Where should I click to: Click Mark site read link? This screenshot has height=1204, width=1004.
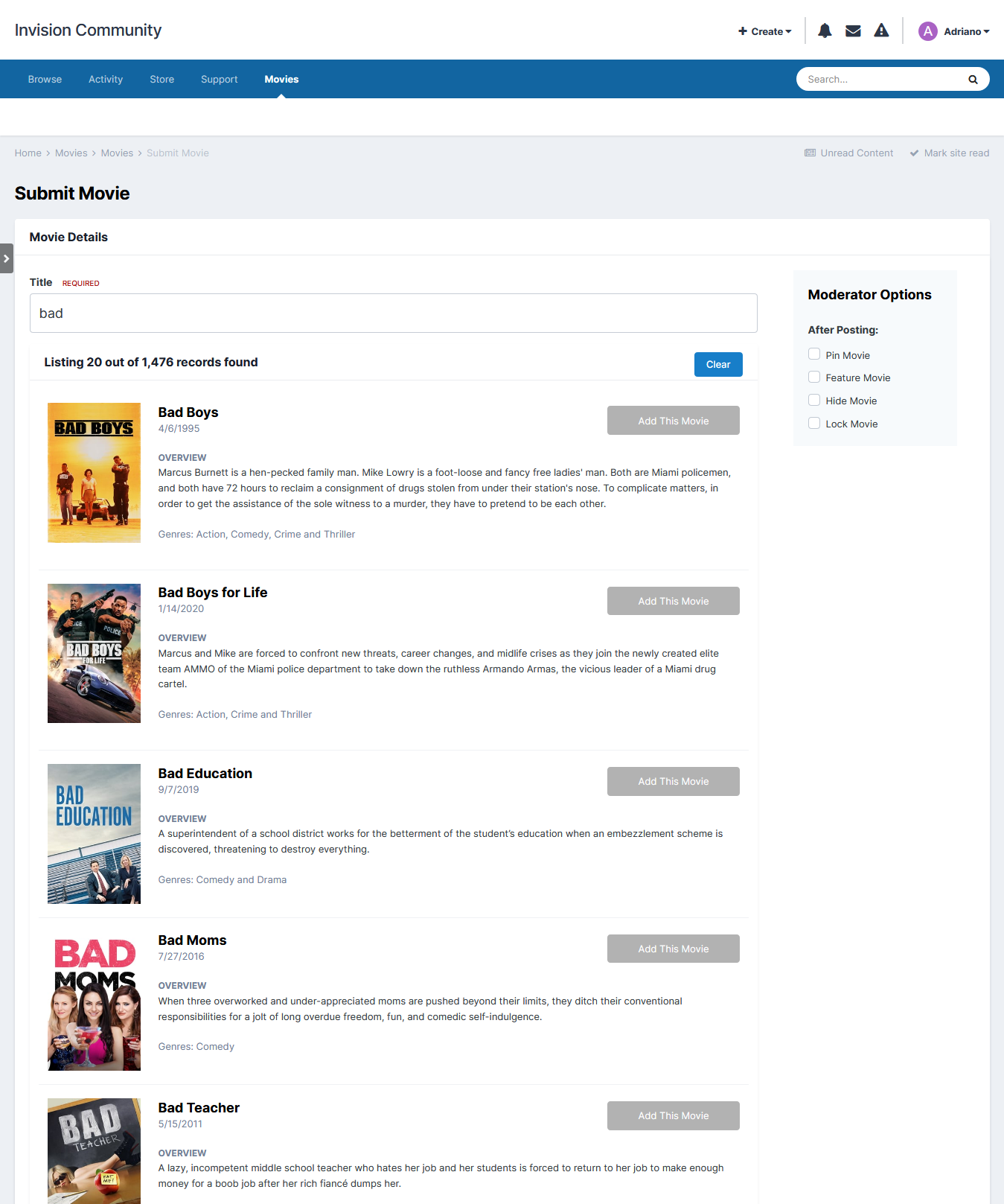click(x=950, y=153)
